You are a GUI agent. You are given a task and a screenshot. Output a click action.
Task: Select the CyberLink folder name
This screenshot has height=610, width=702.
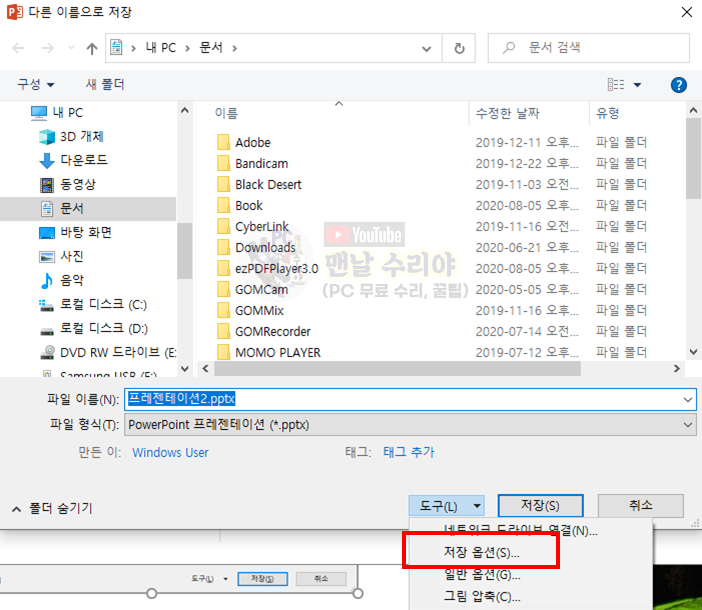click(262, 226)
